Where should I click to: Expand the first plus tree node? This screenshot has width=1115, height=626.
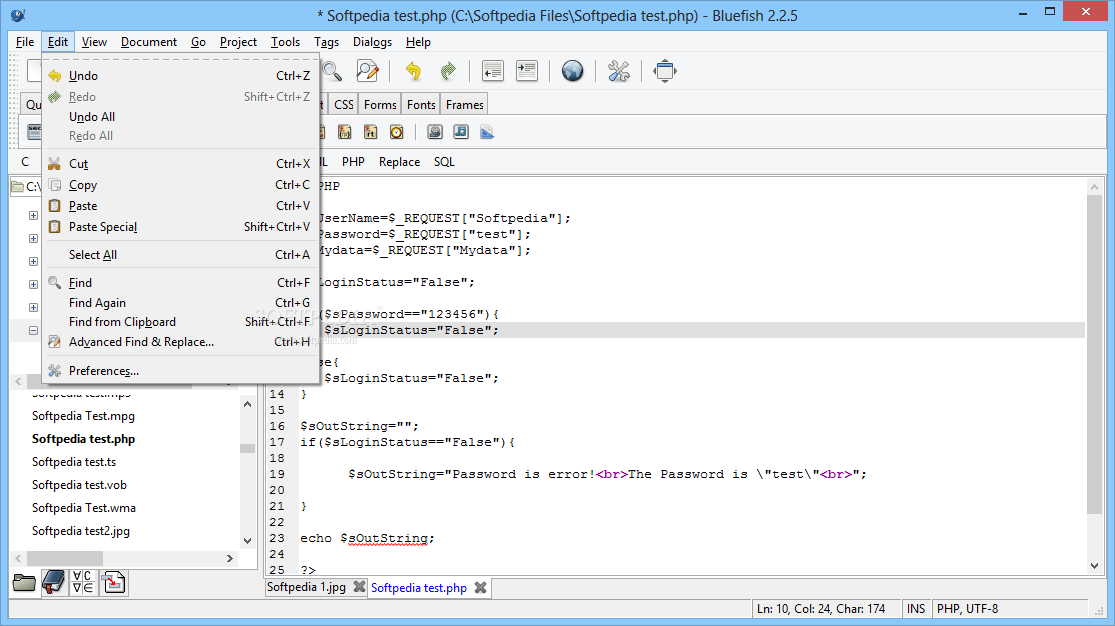point(33,215)
